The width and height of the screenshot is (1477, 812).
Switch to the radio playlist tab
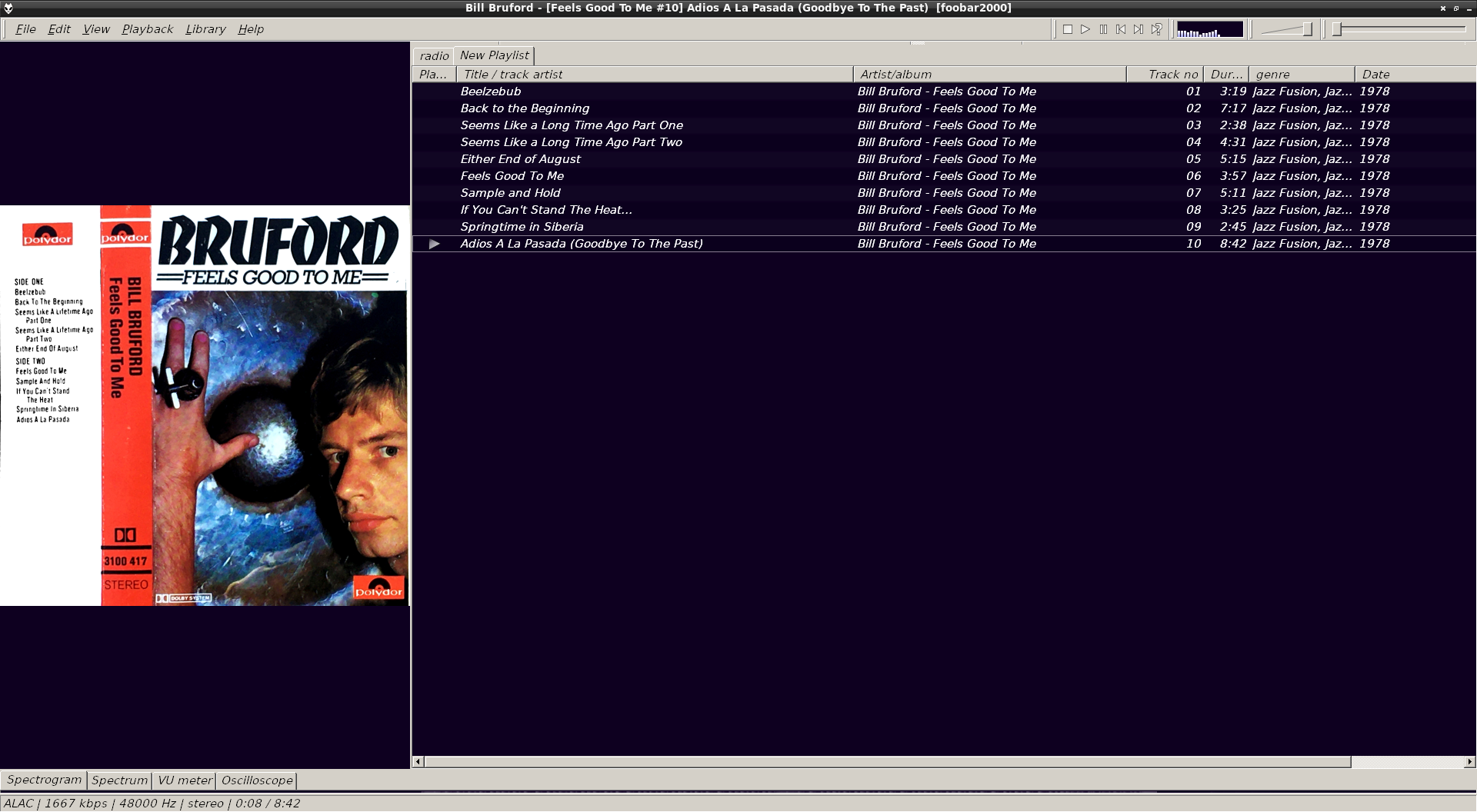[x=434, y=56]
